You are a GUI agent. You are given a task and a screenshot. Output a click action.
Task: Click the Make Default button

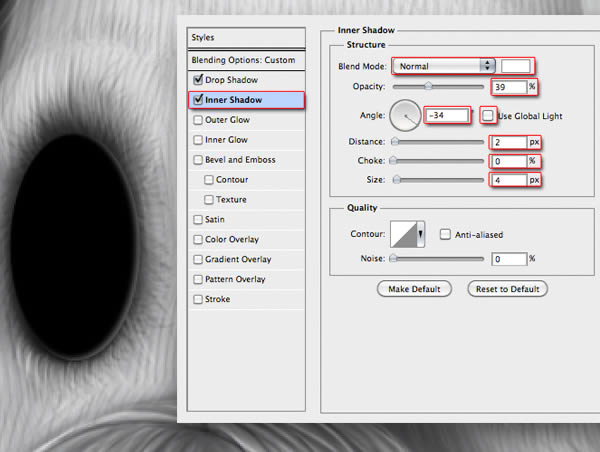click(x=414, y=289)
